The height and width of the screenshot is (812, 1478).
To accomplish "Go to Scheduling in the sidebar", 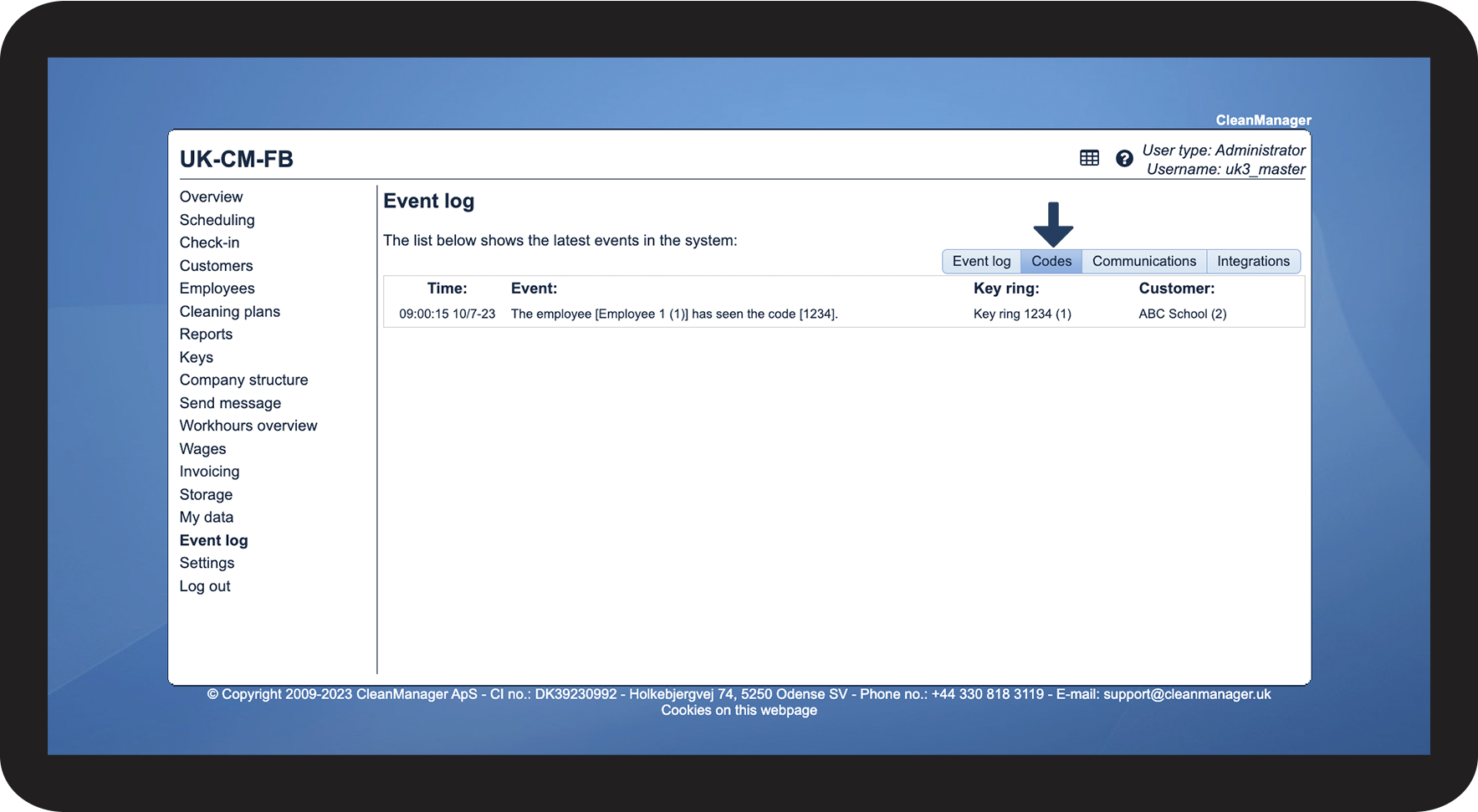I will pos(217,220).
